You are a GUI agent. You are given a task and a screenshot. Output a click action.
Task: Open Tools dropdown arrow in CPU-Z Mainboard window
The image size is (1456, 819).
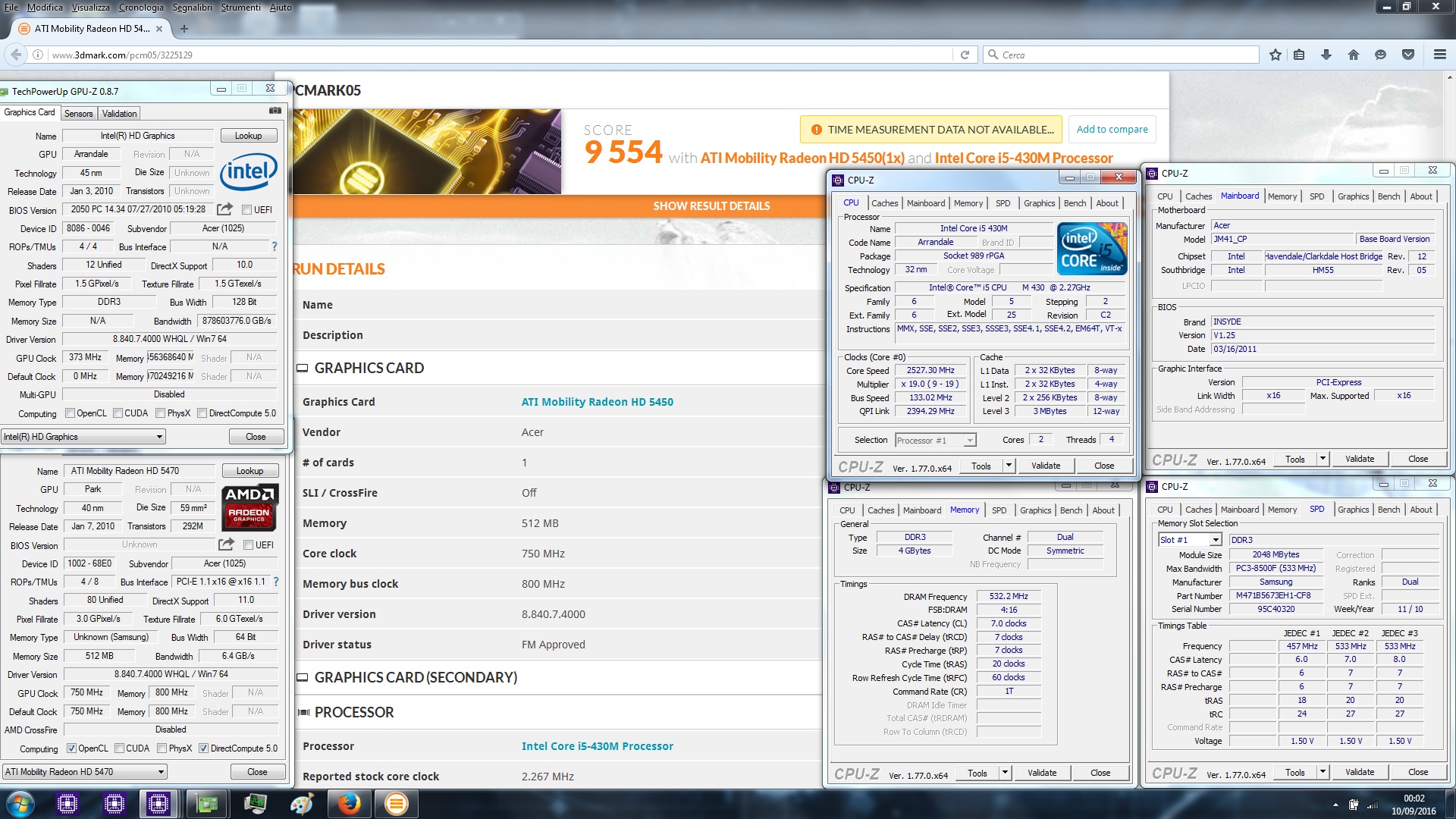(1323, 459)
